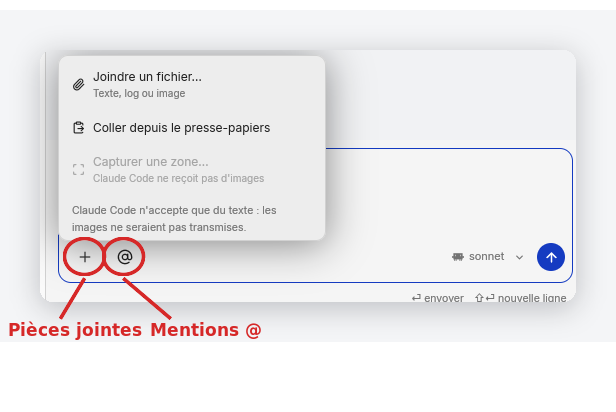Viewport: 616px width, 412px height.
Task: Send message with blue arrow button
Action: point(551,257)
